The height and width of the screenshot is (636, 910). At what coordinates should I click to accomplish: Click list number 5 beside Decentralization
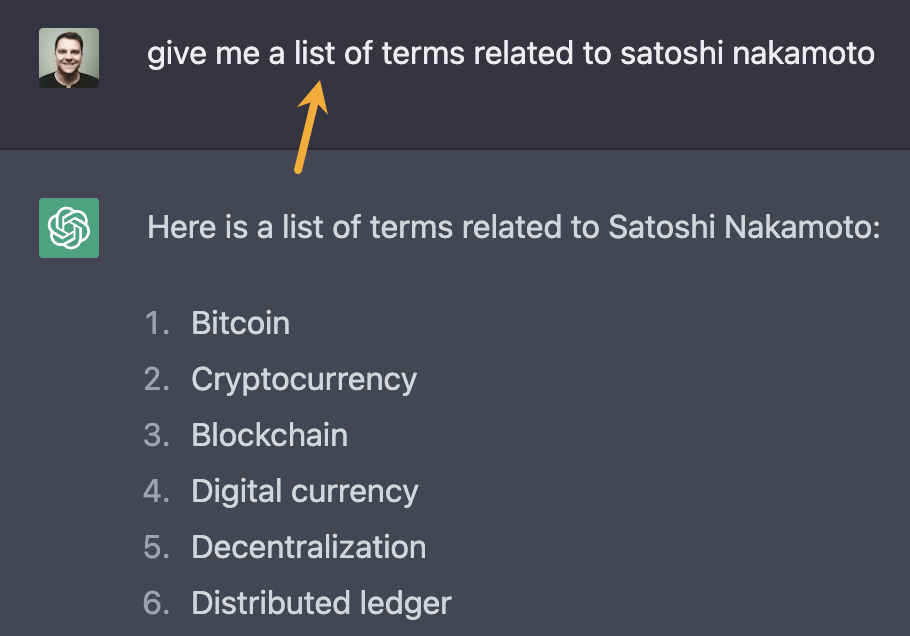(157, 548)
